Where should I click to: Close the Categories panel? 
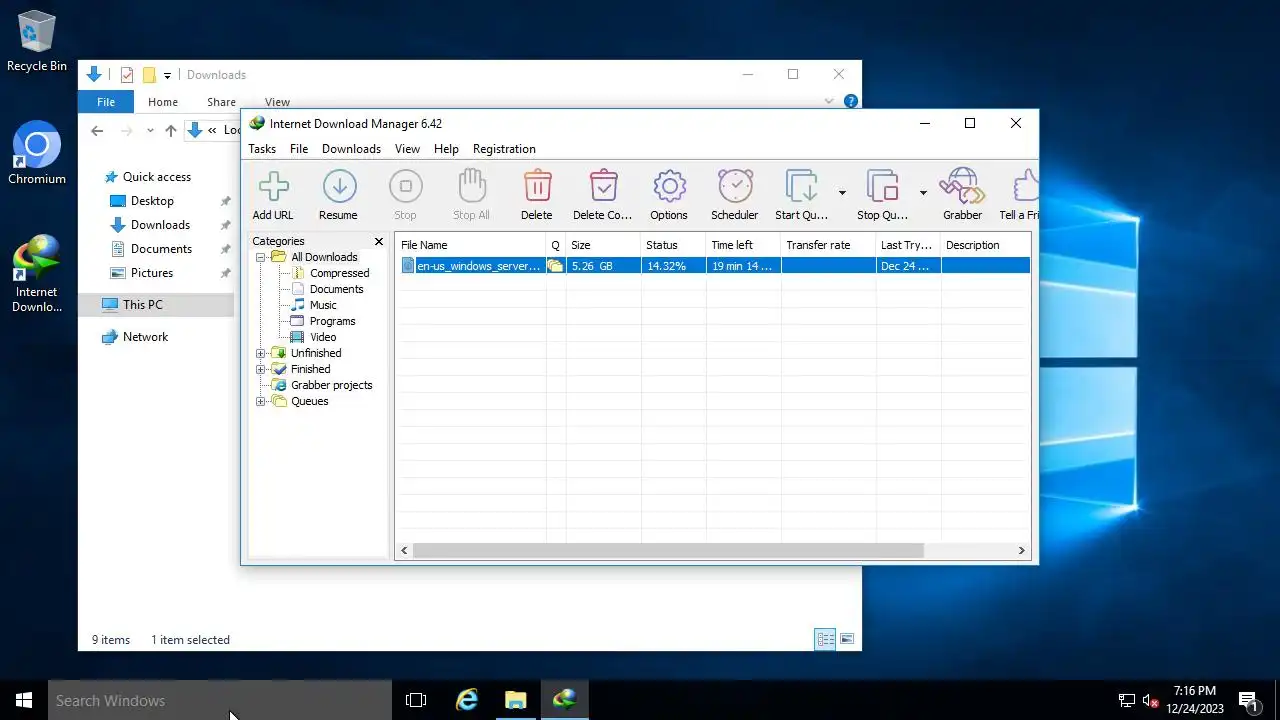click(379, 242)
